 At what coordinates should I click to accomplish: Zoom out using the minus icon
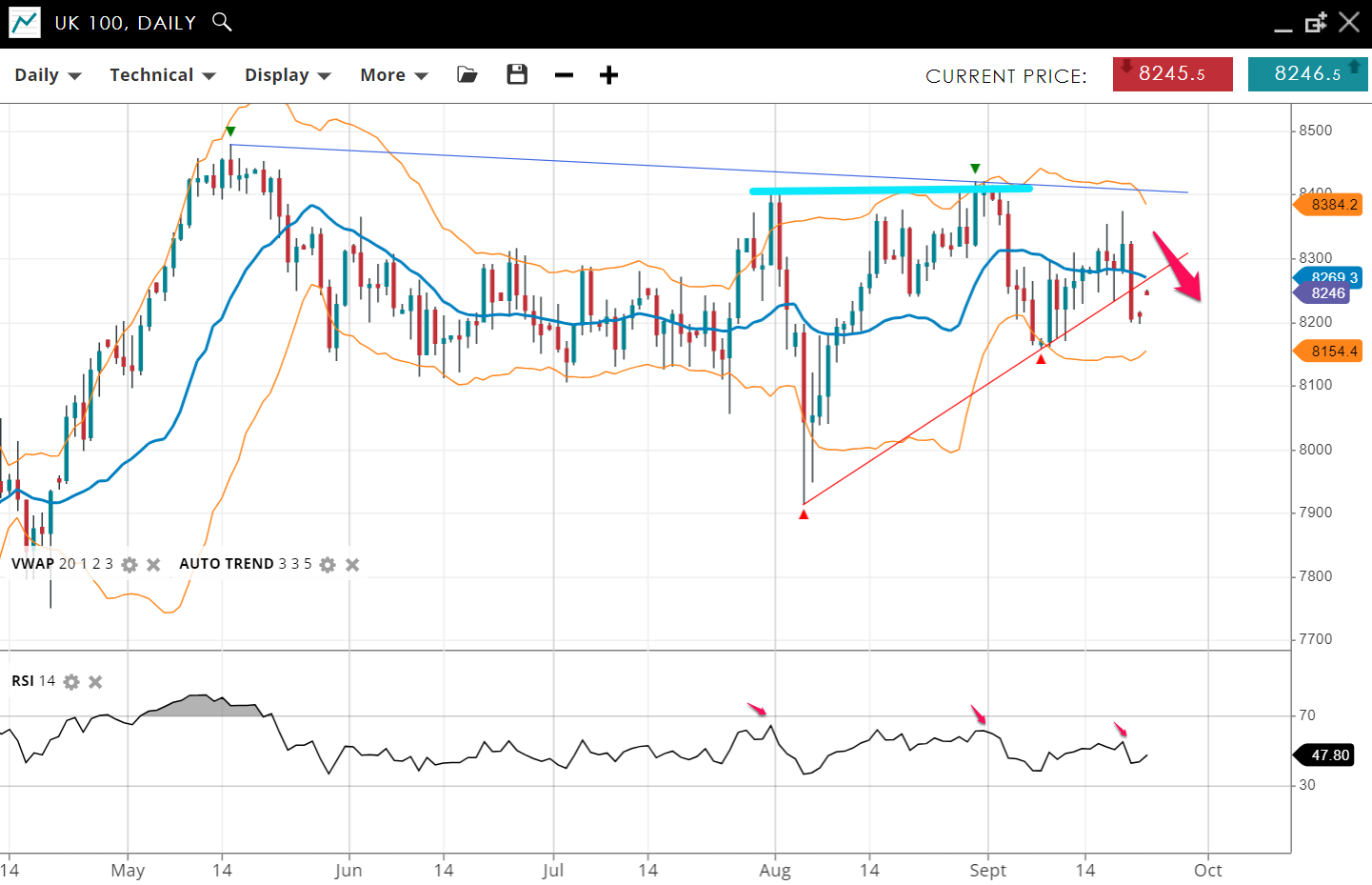(x=564, y=75)
